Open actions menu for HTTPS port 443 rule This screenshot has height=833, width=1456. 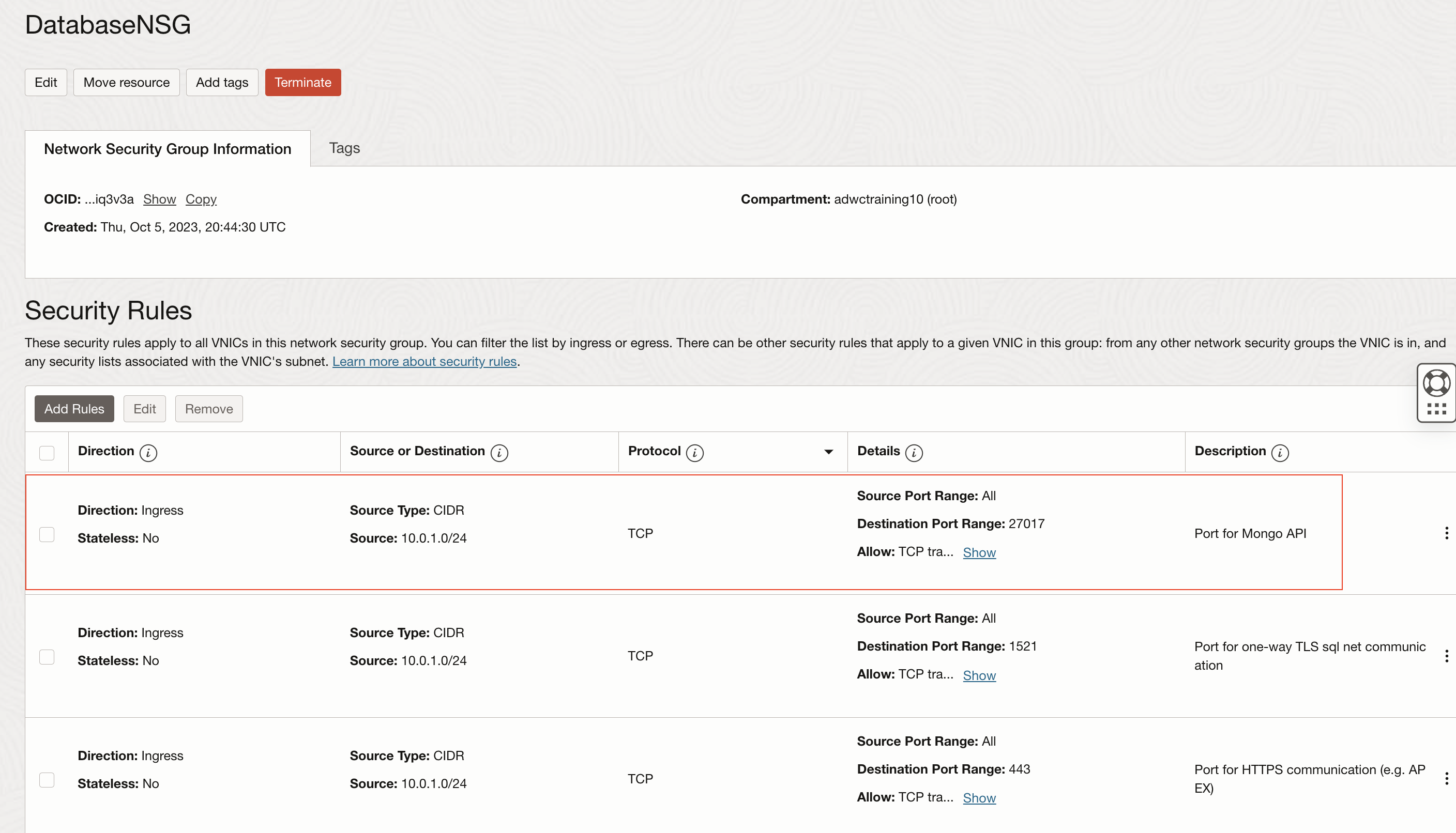point(1446,779)
